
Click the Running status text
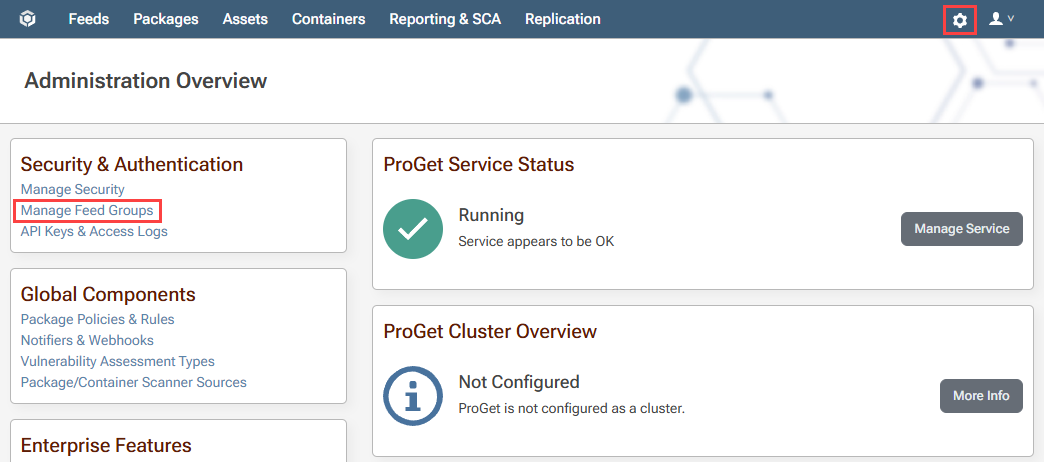[x=491, y=216]
